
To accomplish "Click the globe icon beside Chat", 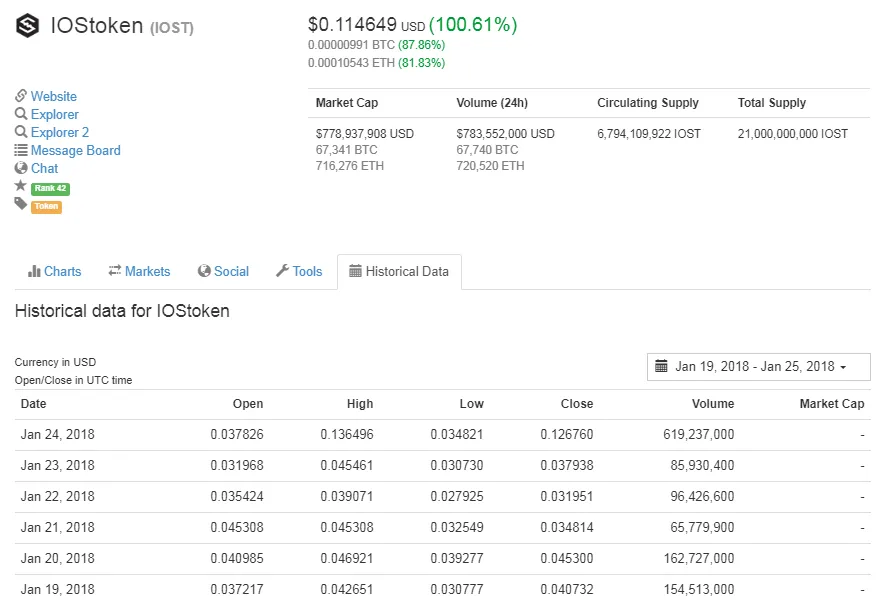I will 21,168.
